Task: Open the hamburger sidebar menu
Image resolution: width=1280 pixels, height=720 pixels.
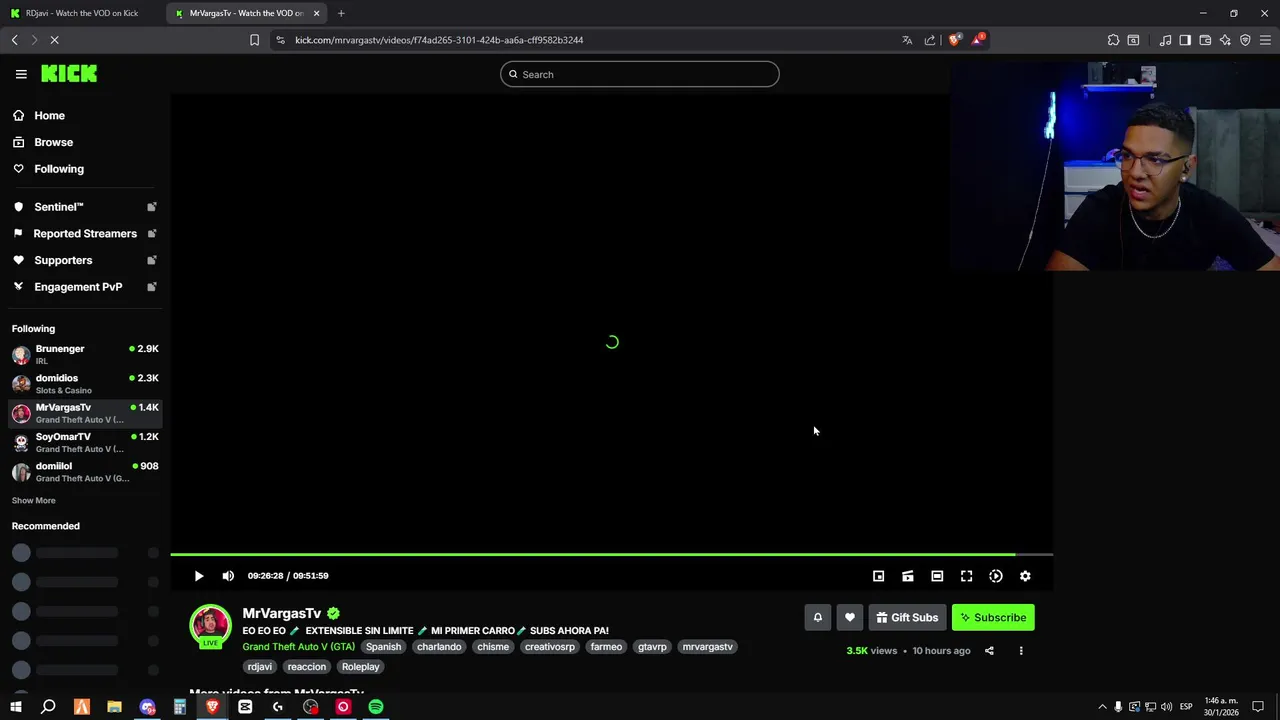Action: click(x=21, y=74)
